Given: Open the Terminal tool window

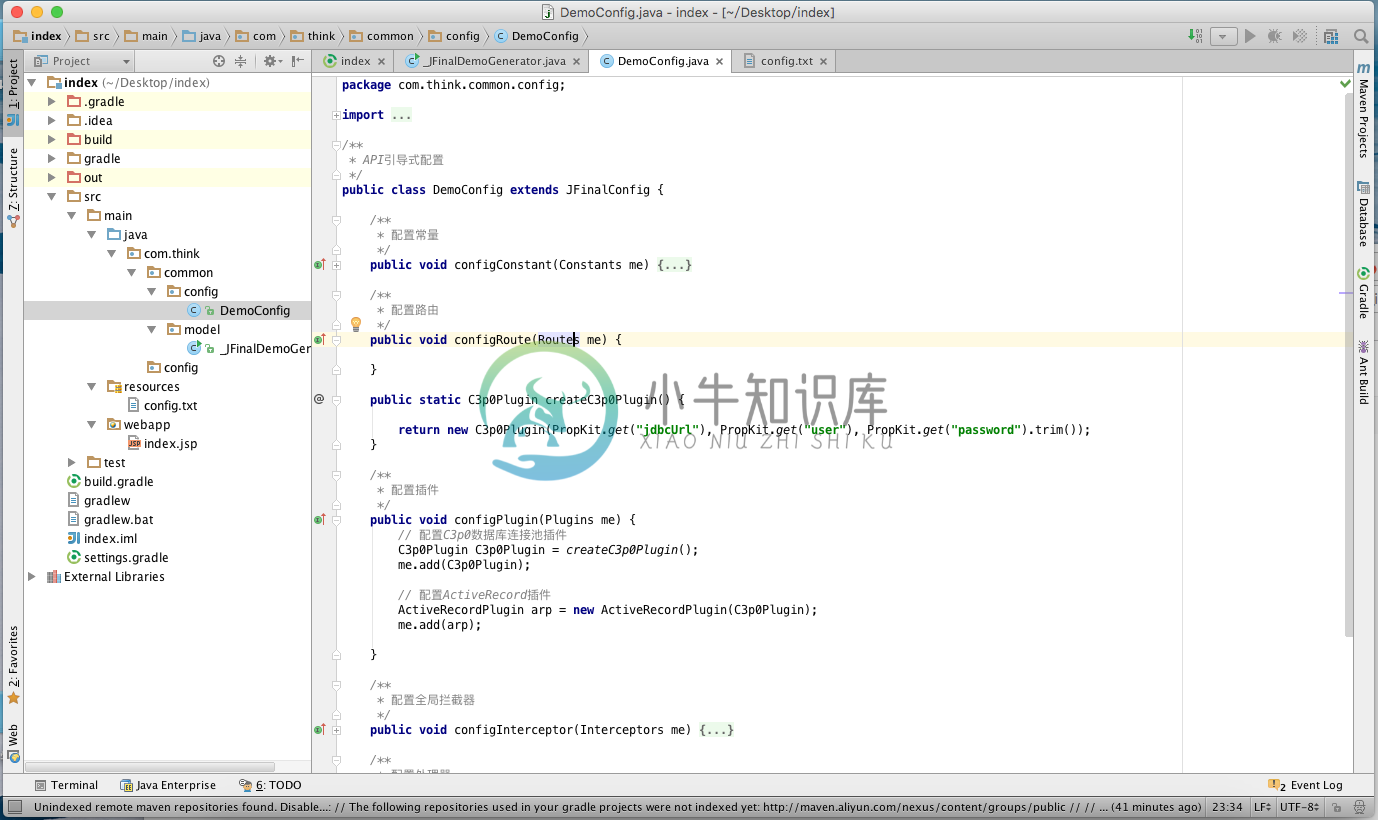Looking at the screenshot, I should click(x=66, y=785).
